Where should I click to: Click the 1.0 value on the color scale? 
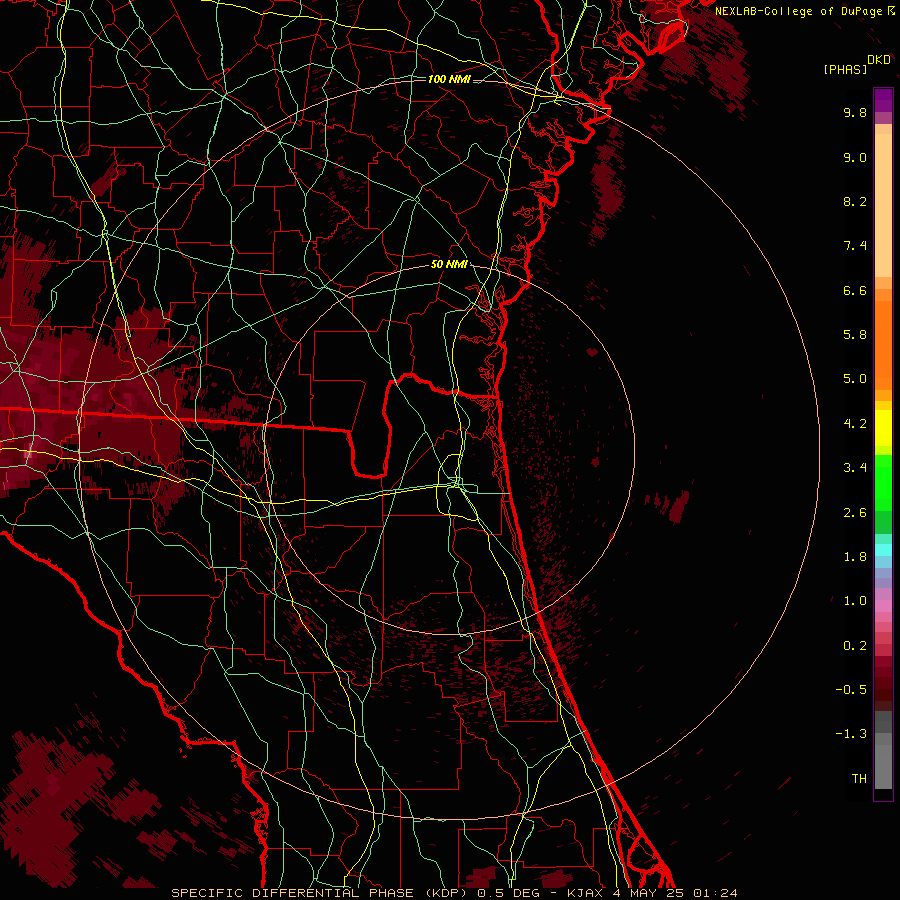[x=855, y=601]
